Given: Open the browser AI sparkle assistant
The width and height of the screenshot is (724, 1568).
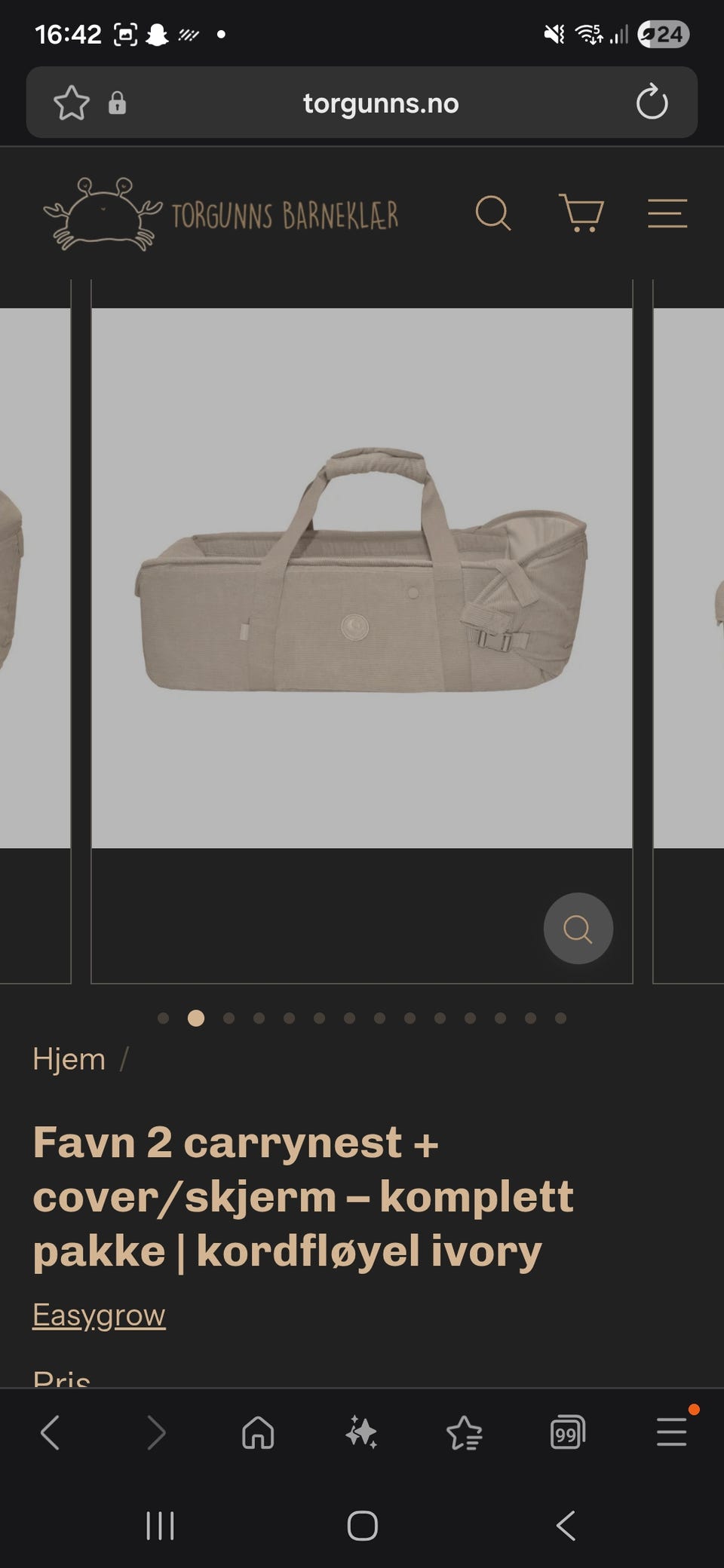Looking at the screenshot, I should [361, 1432].
